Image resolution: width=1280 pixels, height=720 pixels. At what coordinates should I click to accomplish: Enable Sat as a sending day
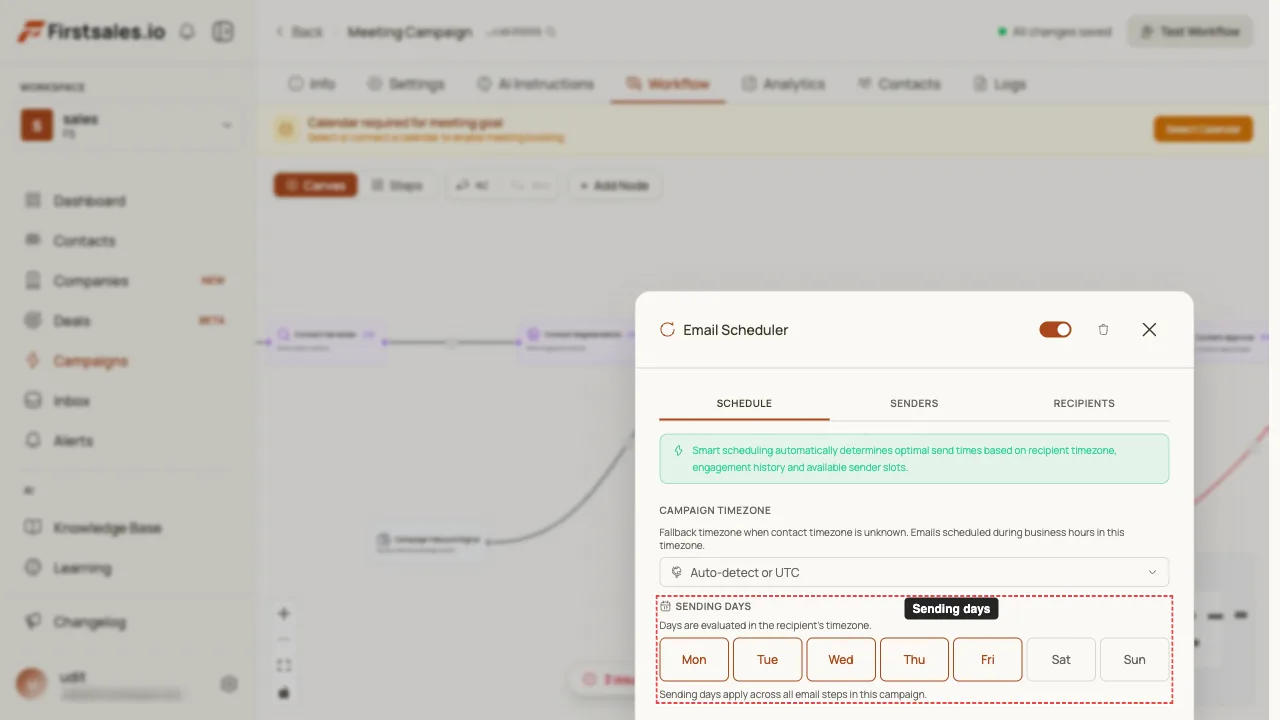(x=1061, y=659)
